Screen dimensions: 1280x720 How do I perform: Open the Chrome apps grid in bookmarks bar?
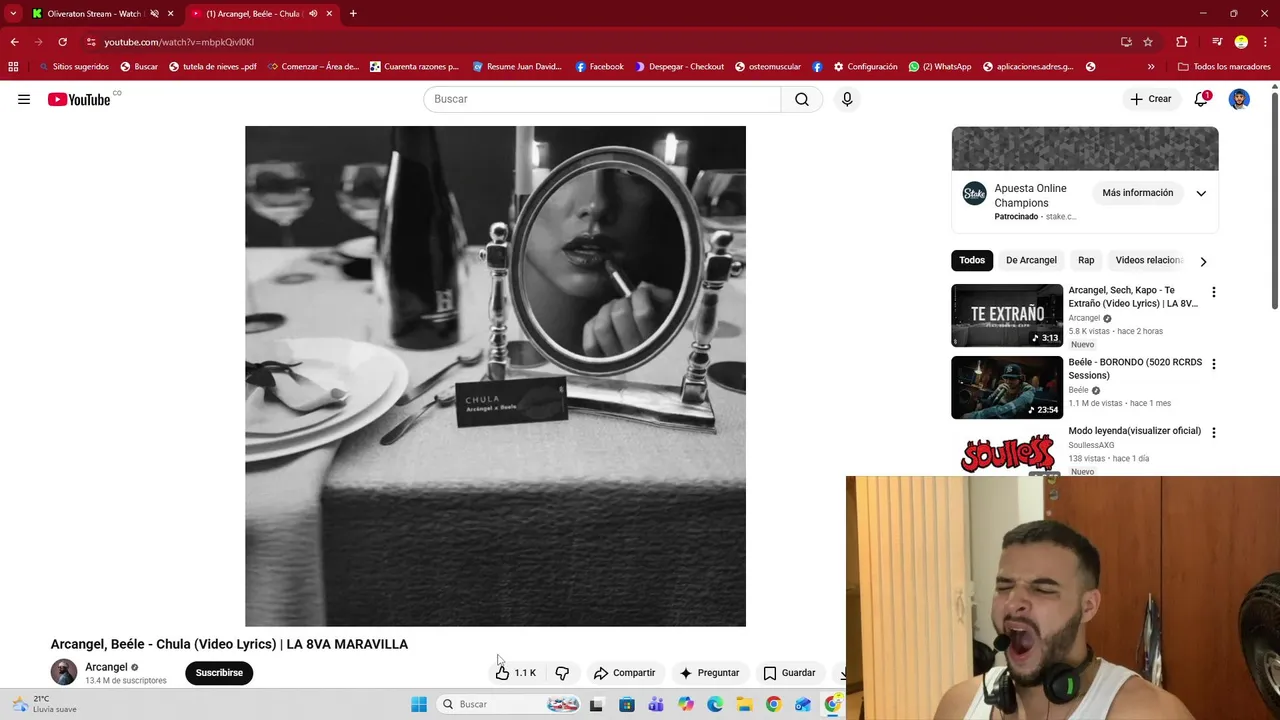point(13,67)
